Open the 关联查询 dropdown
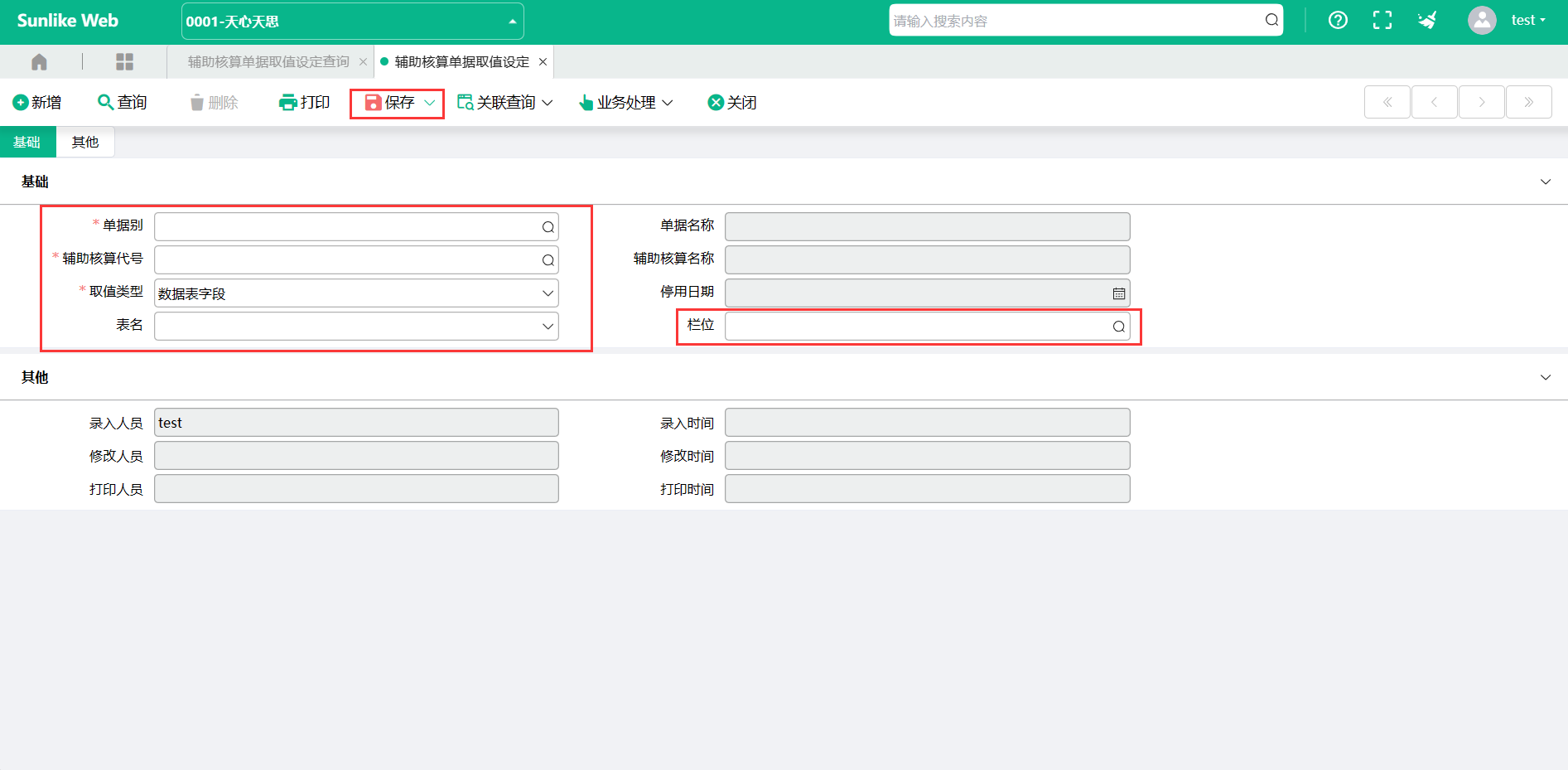The width and height of the screenshot is (1568, 770). 505,102
